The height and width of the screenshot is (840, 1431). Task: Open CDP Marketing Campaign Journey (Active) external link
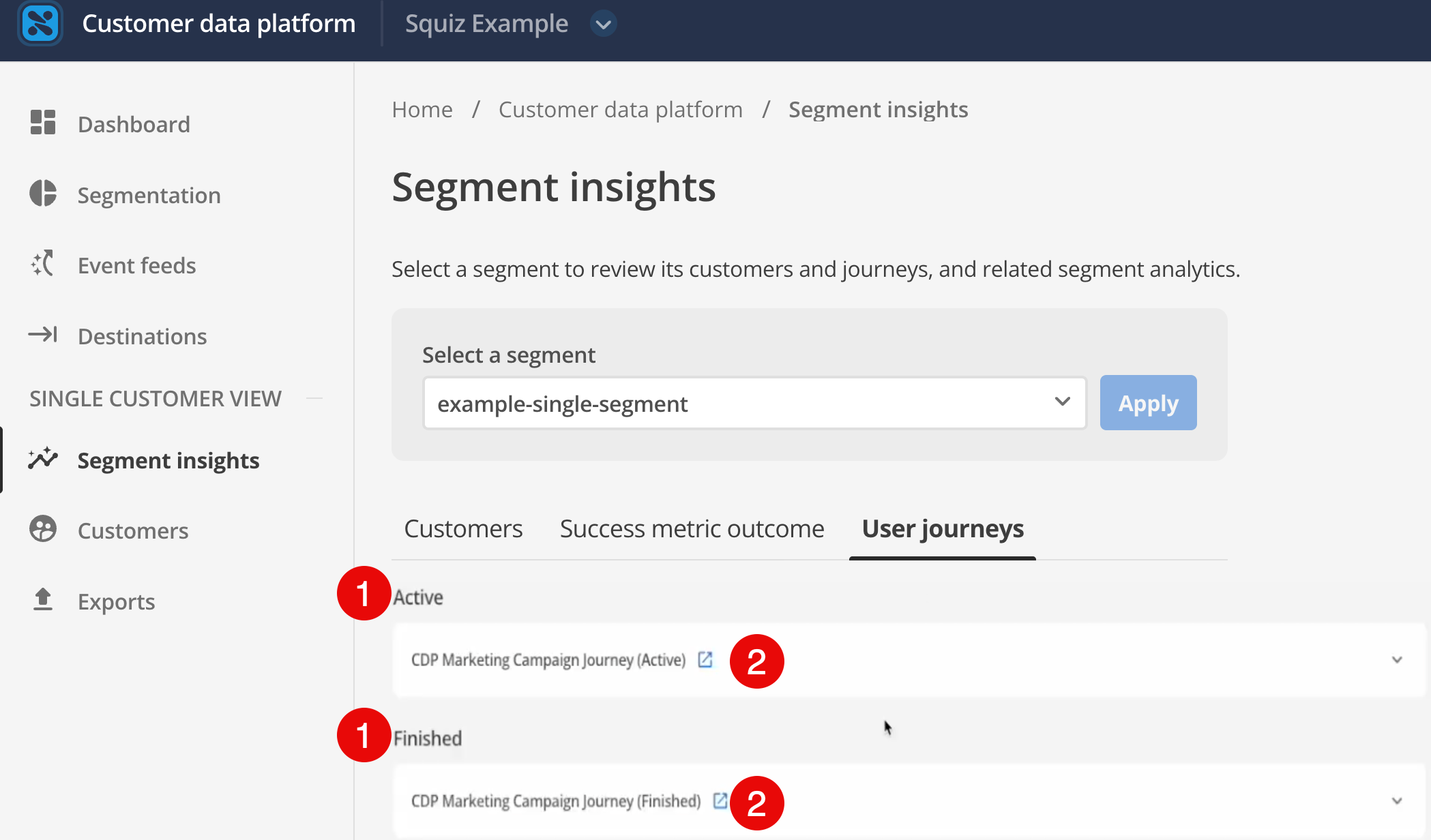tap(706, 659)
